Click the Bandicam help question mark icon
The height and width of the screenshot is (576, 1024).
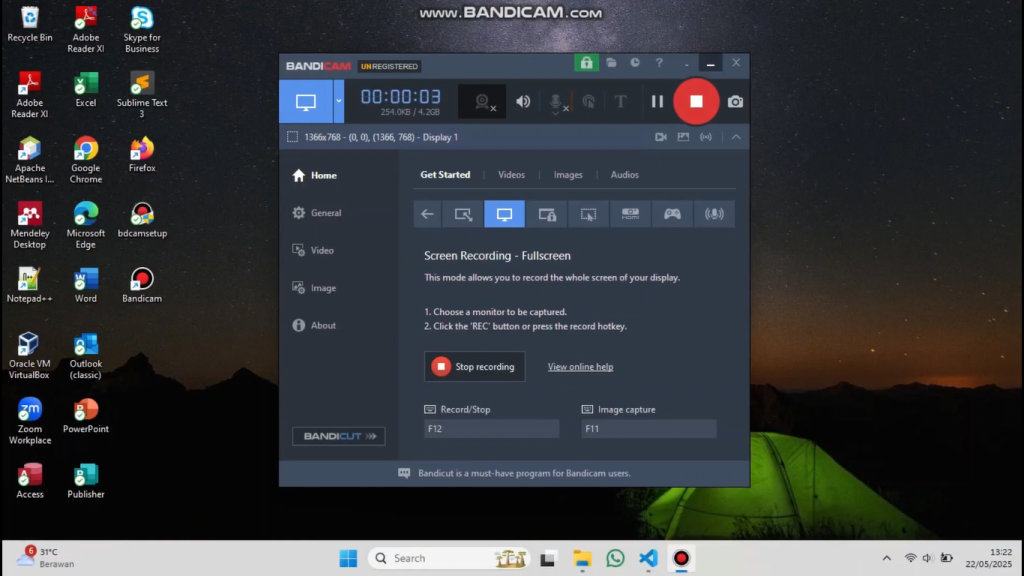659,63
